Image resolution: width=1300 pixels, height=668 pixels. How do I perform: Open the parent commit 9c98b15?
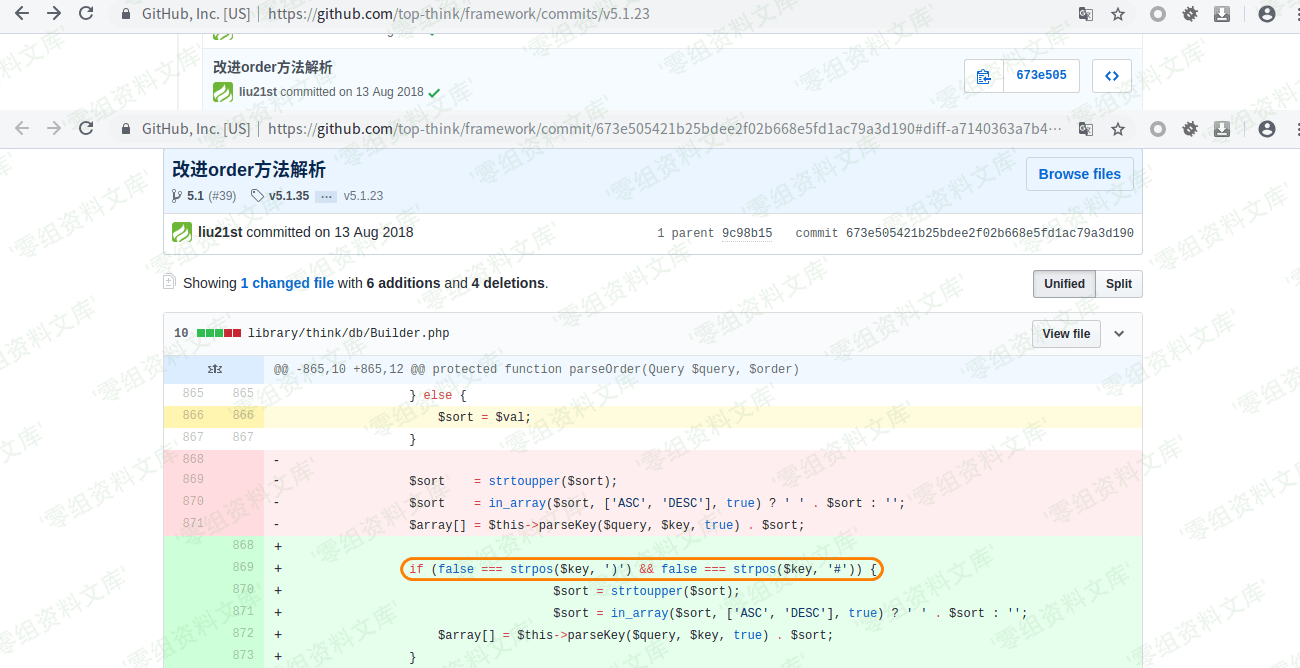[747, 233]
